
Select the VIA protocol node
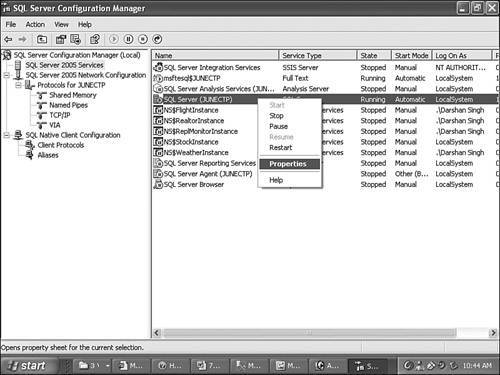pyautogui.click(x=55, y=125)
